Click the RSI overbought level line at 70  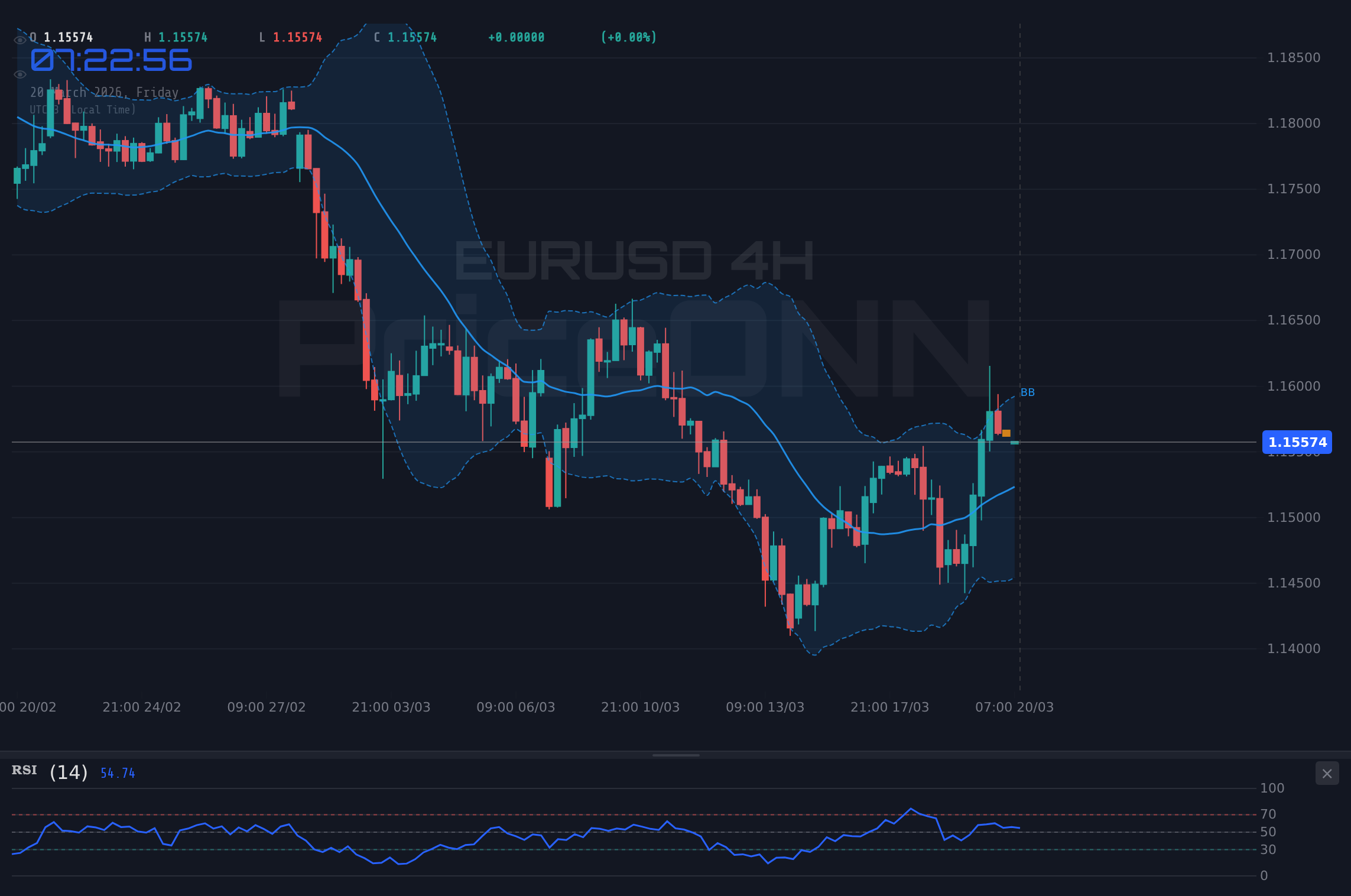coord(650,814)
